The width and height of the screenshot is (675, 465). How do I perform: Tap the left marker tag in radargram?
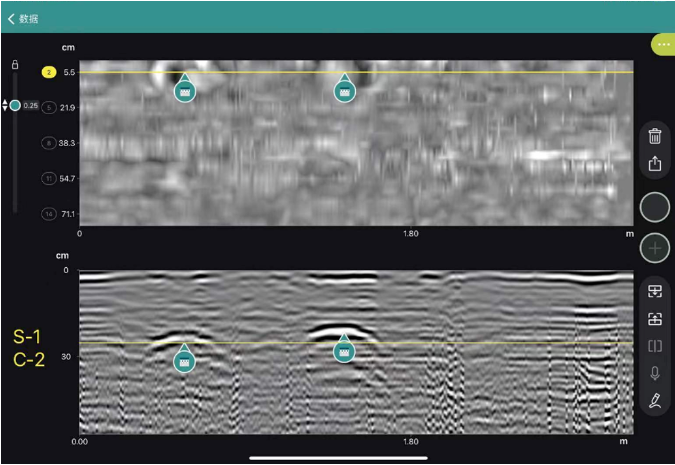(183, 360)
